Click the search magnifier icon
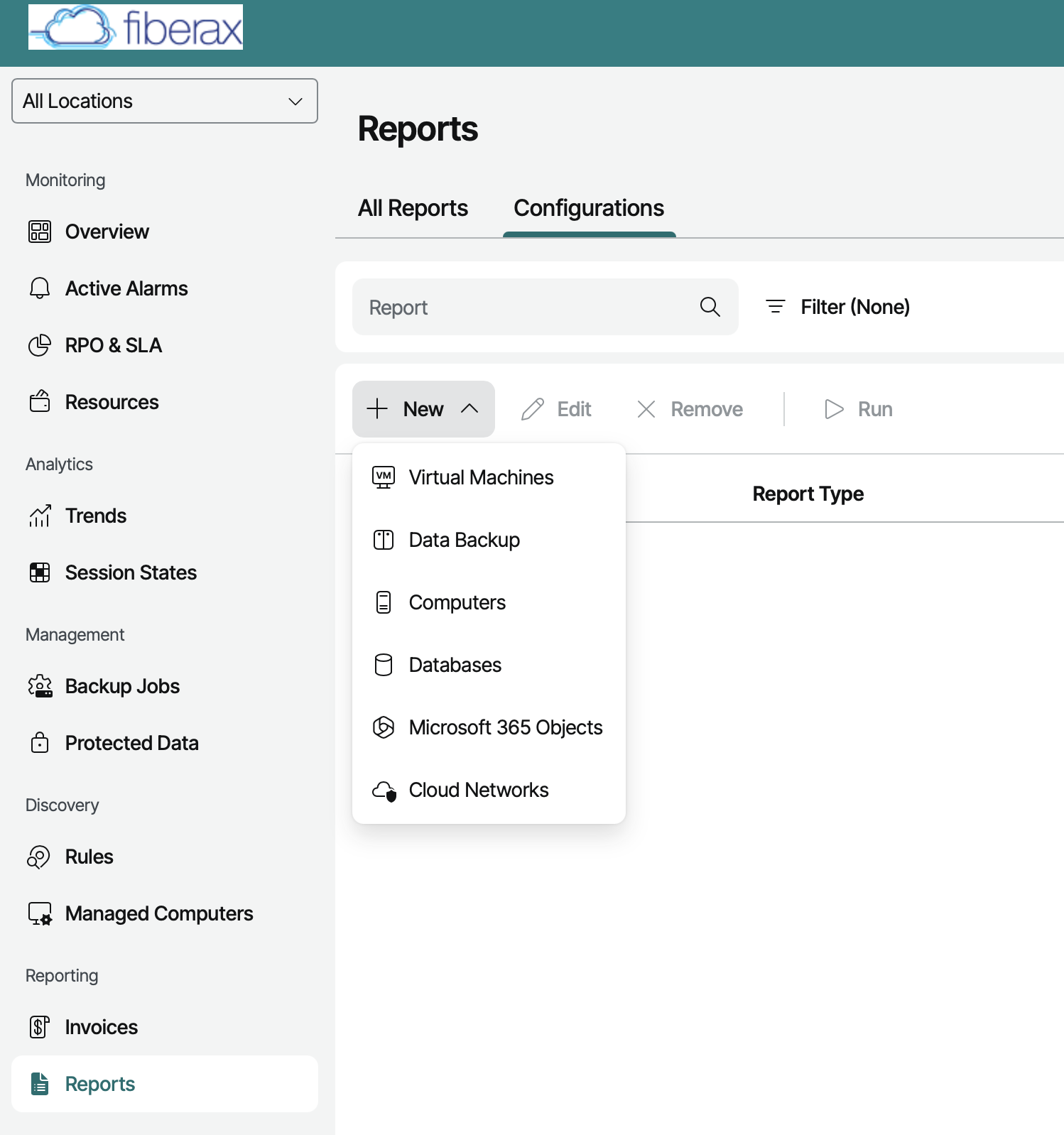Screen dimensions: 1064x1135 pyautogui.click(x=710, y=307)
